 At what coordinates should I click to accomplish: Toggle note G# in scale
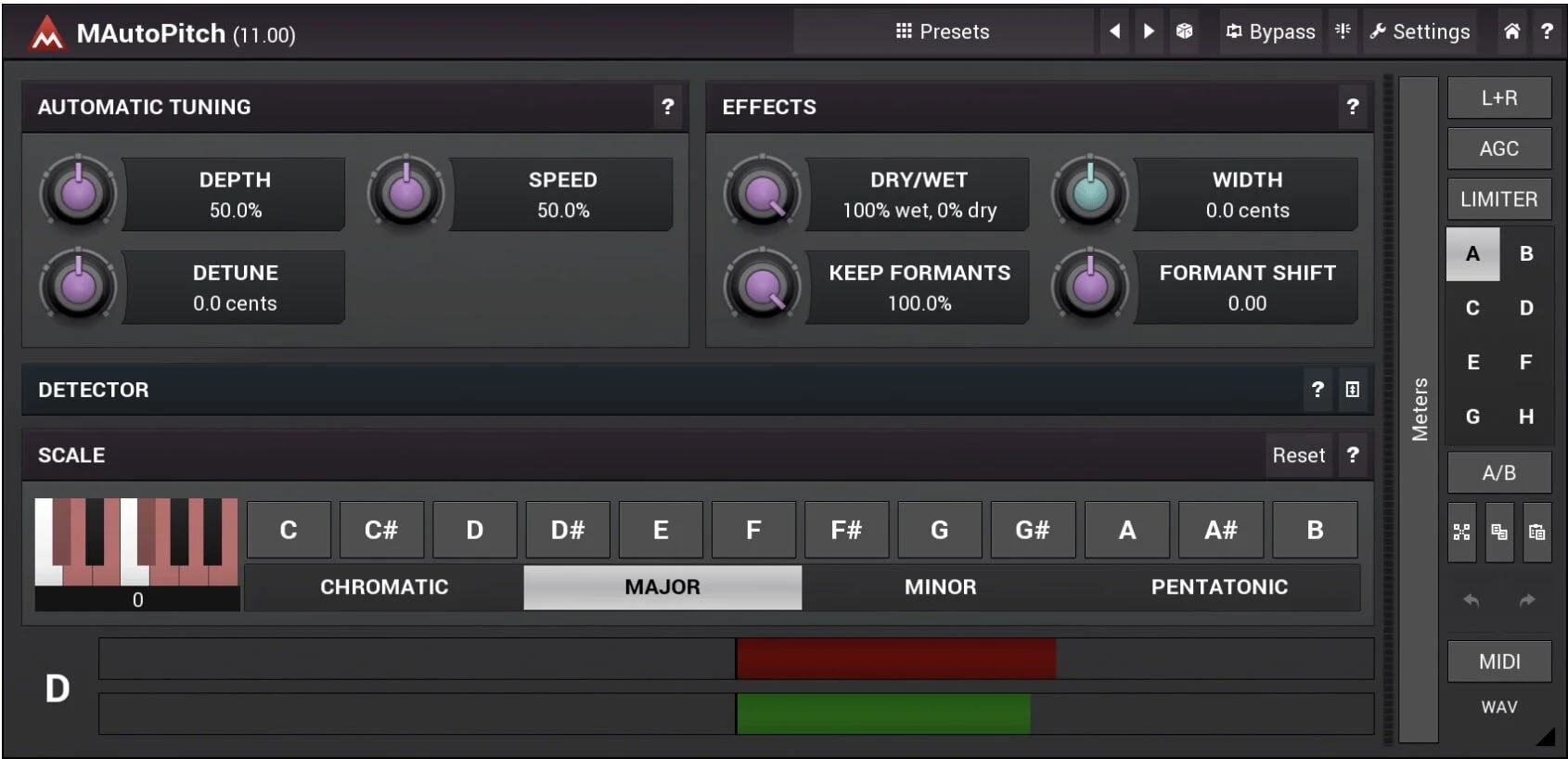pyautogui.click(x=1034, y=531)
